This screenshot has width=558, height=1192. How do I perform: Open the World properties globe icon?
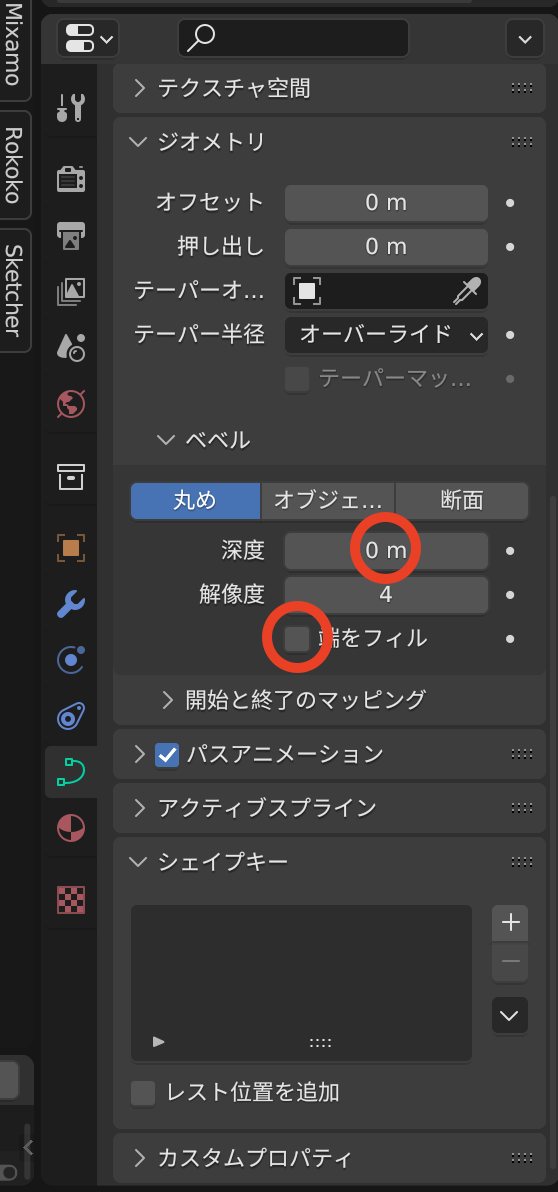[71, 404]
